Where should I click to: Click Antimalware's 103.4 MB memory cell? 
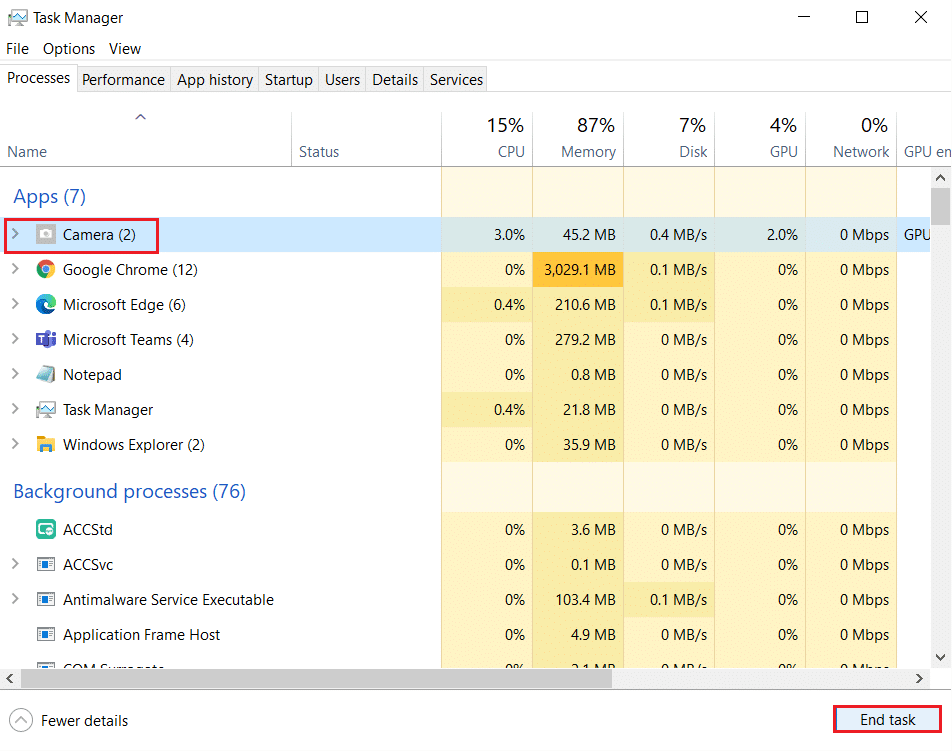[x=578, y=600]
